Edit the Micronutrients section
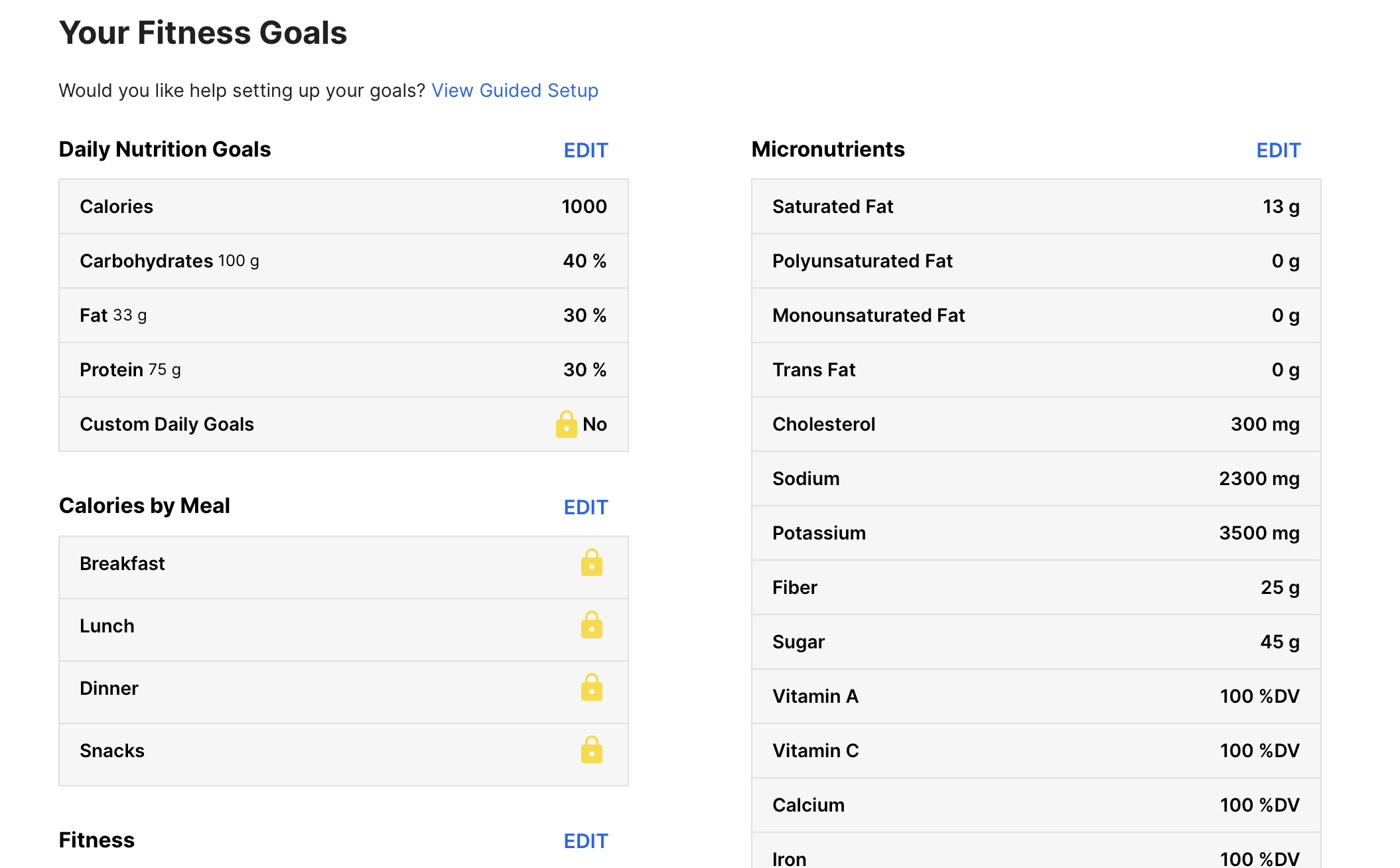The image size is (1400, 868). 1278,150
